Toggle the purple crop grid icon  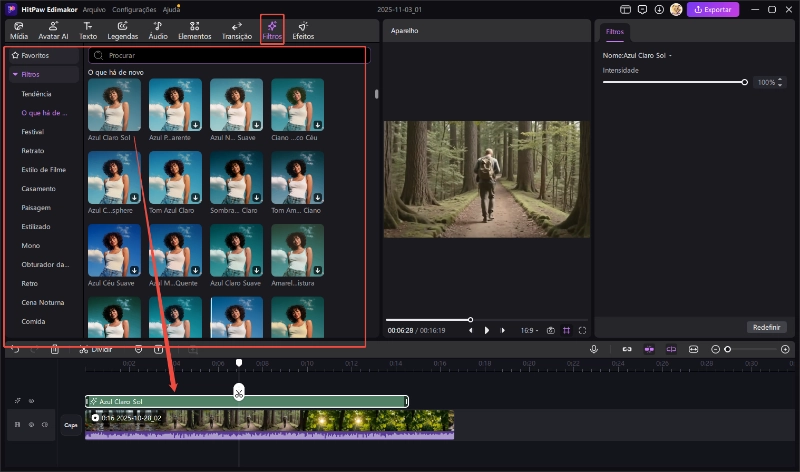point(566,330)
